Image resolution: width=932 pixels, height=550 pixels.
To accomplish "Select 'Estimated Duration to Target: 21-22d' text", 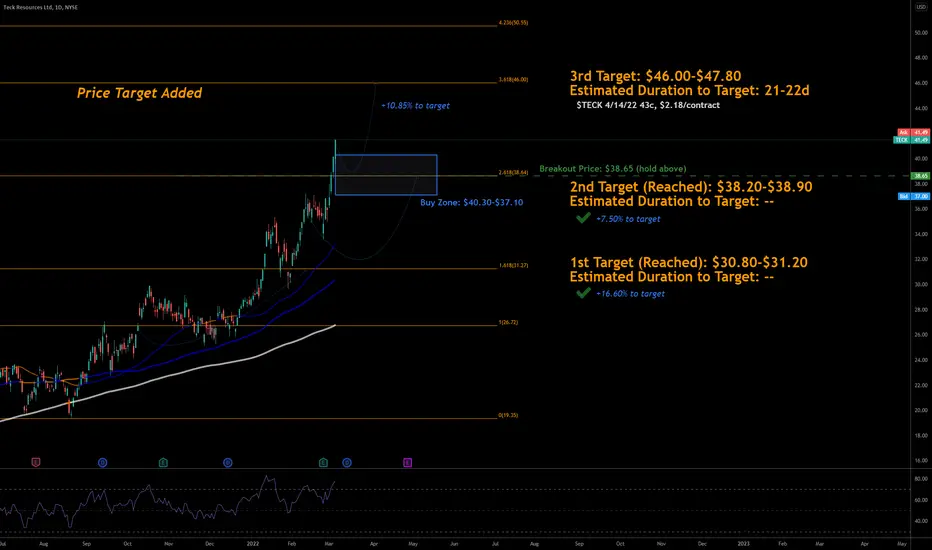I will 689,90.
